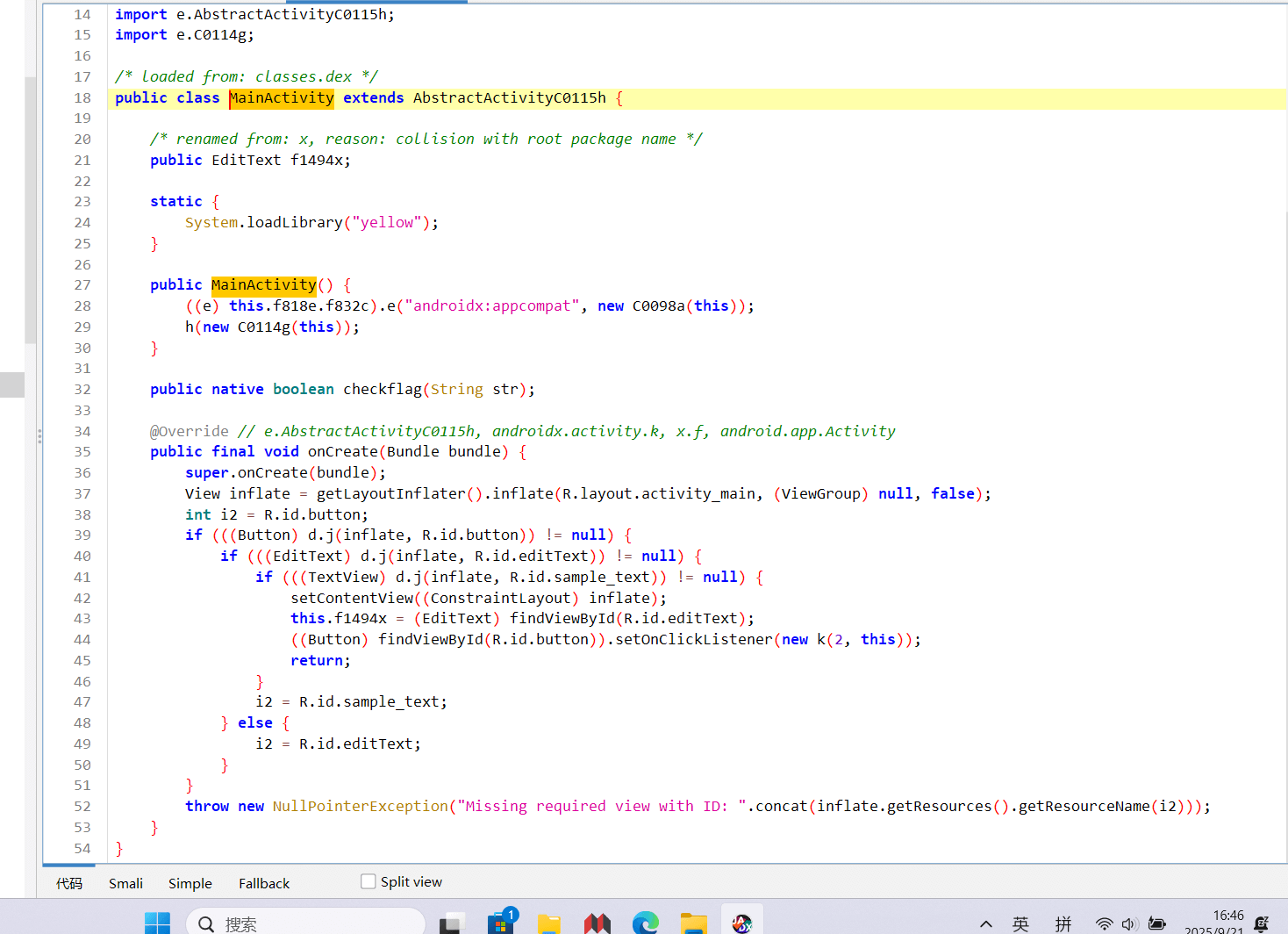
Task: Click setOnClickListener in the code
Action: 694,639
